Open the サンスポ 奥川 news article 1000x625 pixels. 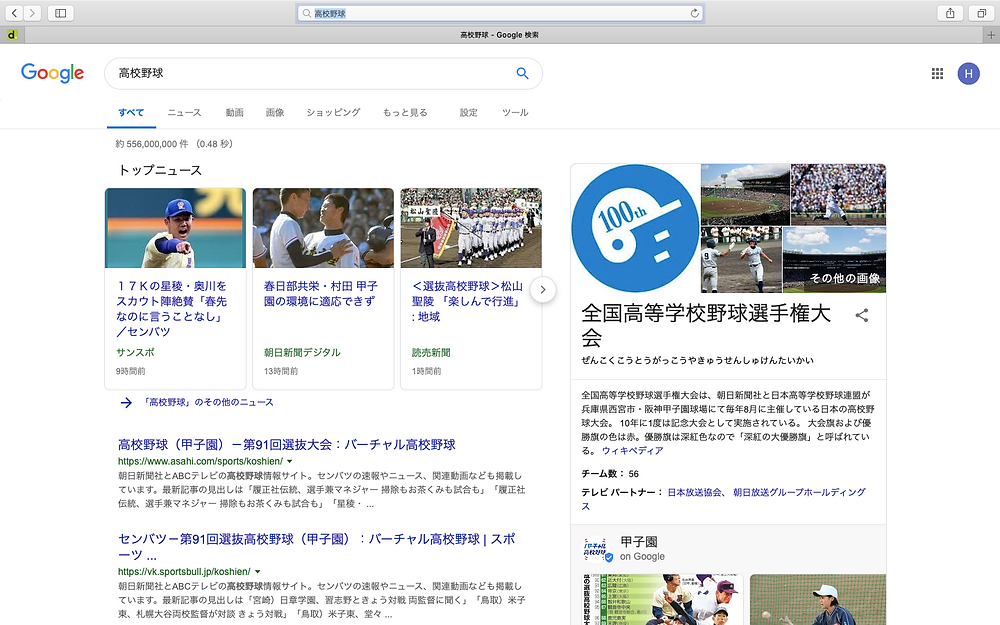click(x=172, y=309)
